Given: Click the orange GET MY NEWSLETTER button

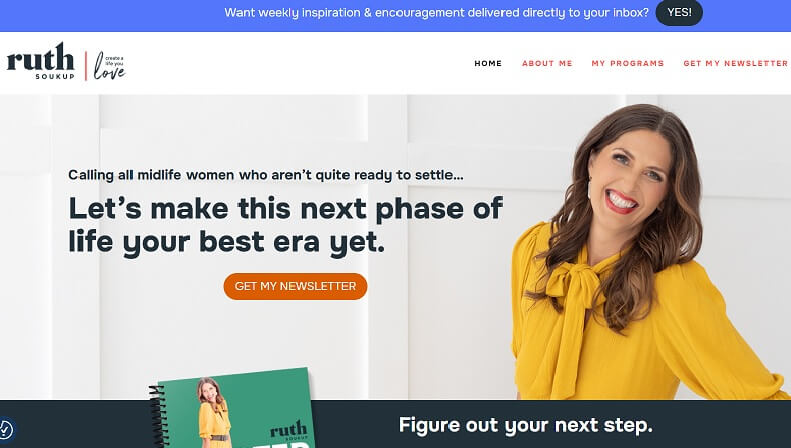Looking at the screenshot, I should point(295,286).
